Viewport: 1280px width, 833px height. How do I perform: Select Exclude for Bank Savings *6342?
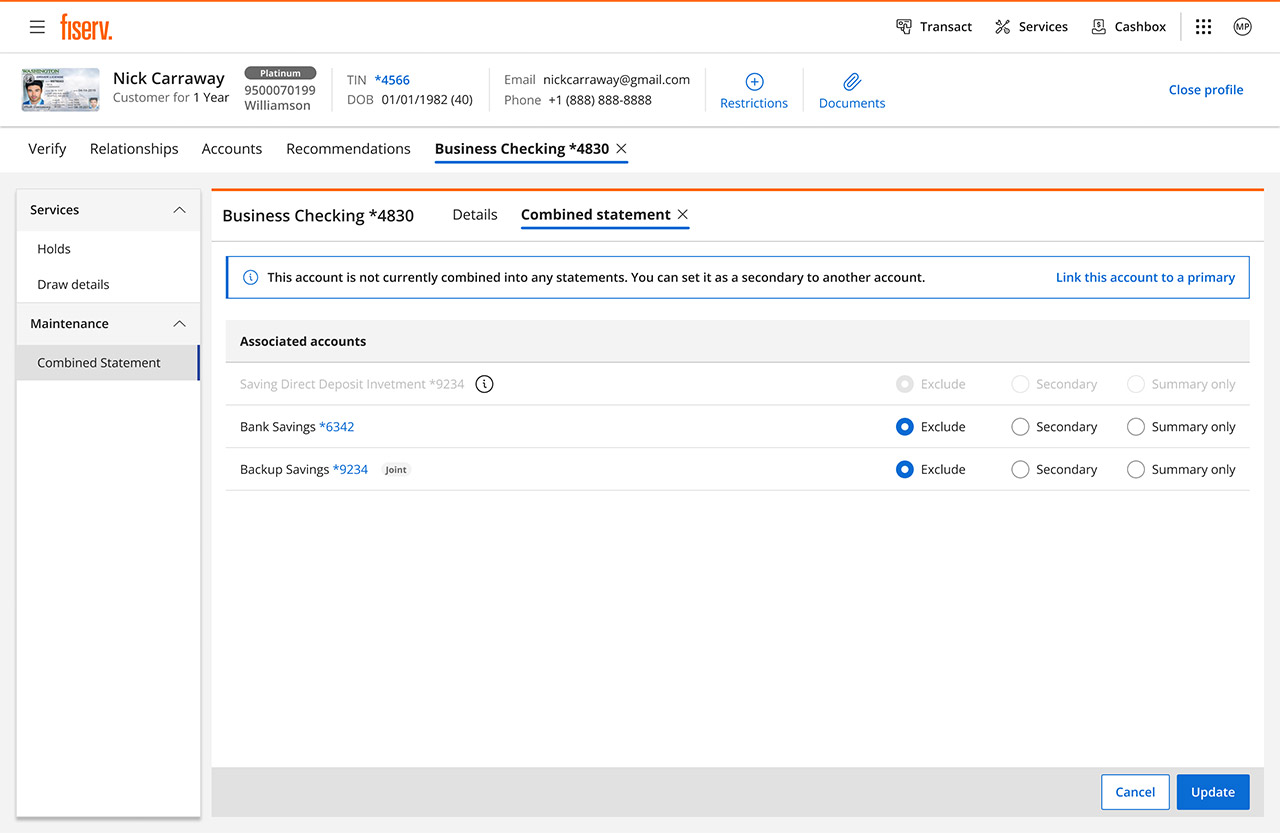[x=905, y=427]
